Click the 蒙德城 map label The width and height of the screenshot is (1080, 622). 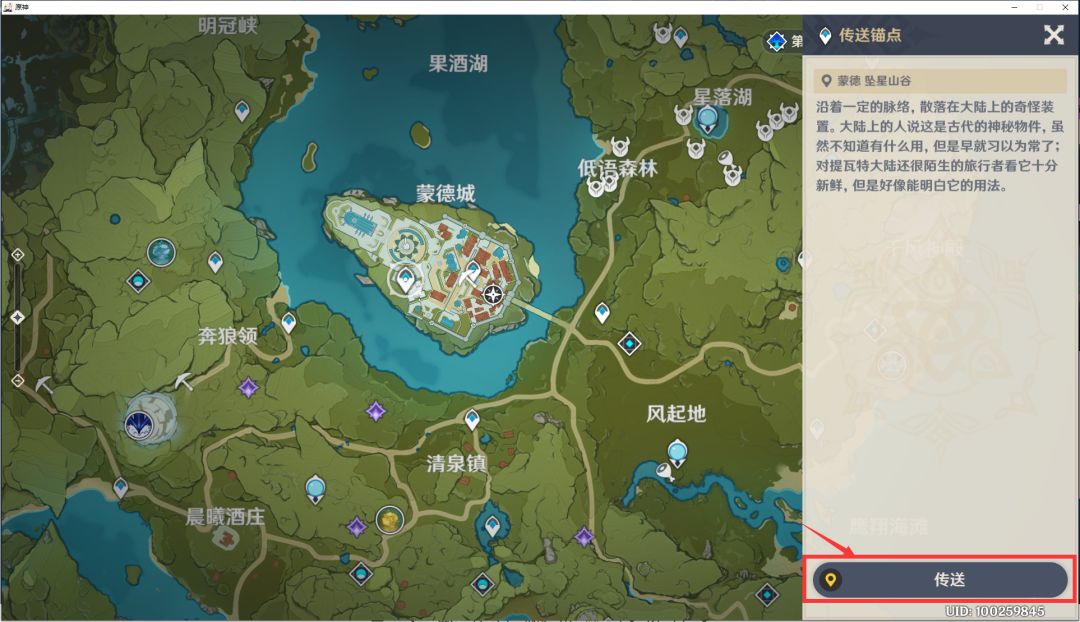point(446,193)
